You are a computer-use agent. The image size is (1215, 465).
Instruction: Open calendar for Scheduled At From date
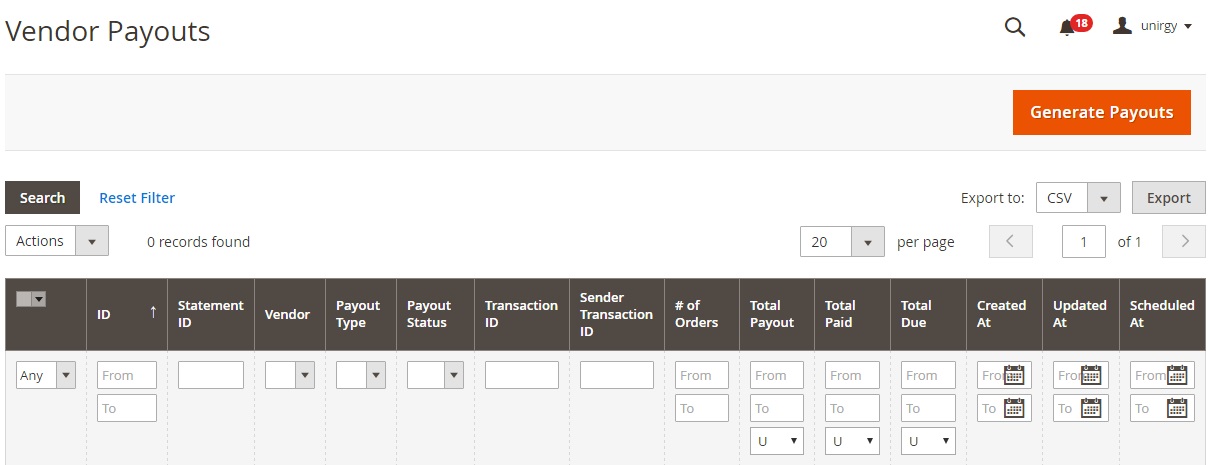point(1178,376)
